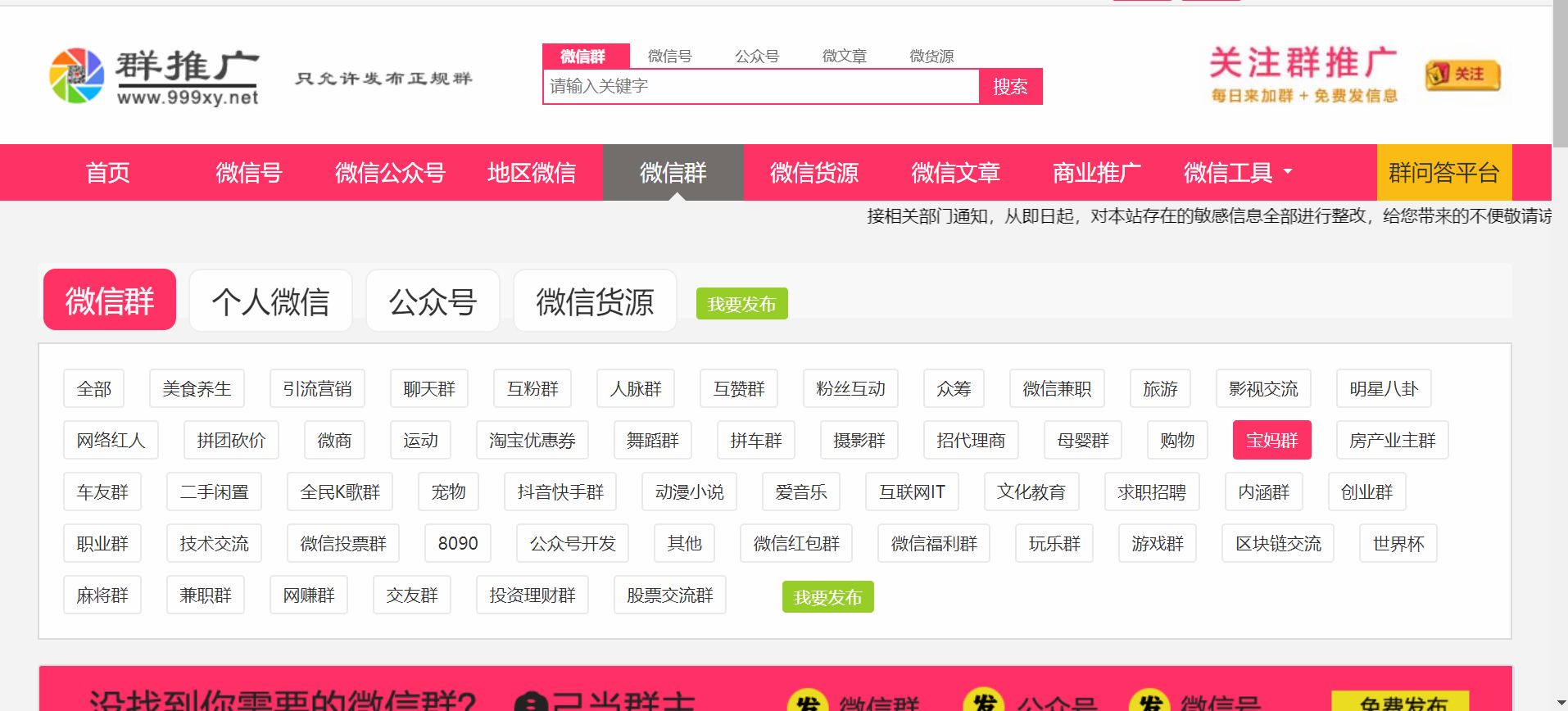Select the 众筹 category
The image size is (1568, 711).
coord(954,388)
